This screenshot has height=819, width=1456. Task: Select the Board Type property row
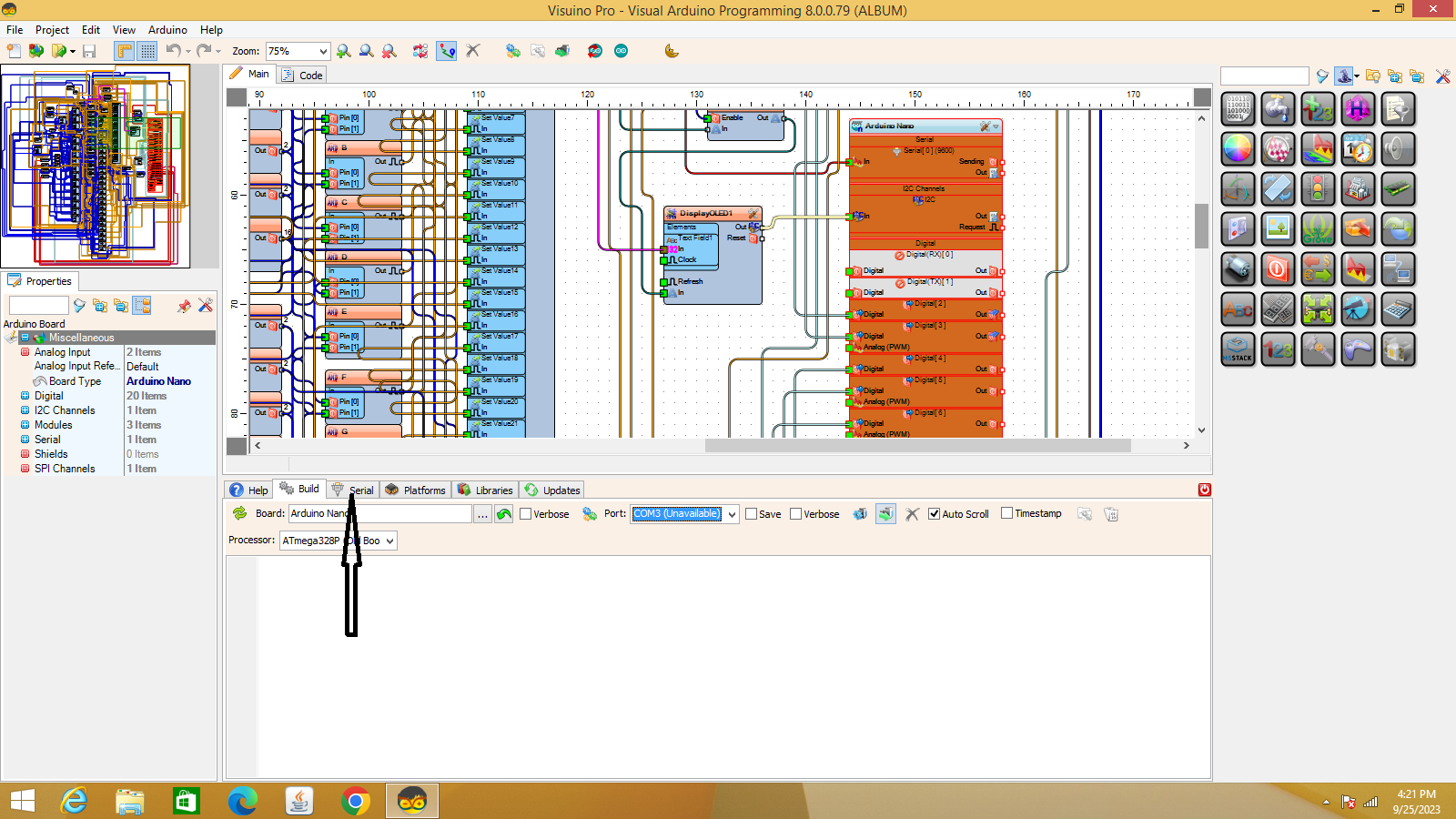[x=76, y=381]
